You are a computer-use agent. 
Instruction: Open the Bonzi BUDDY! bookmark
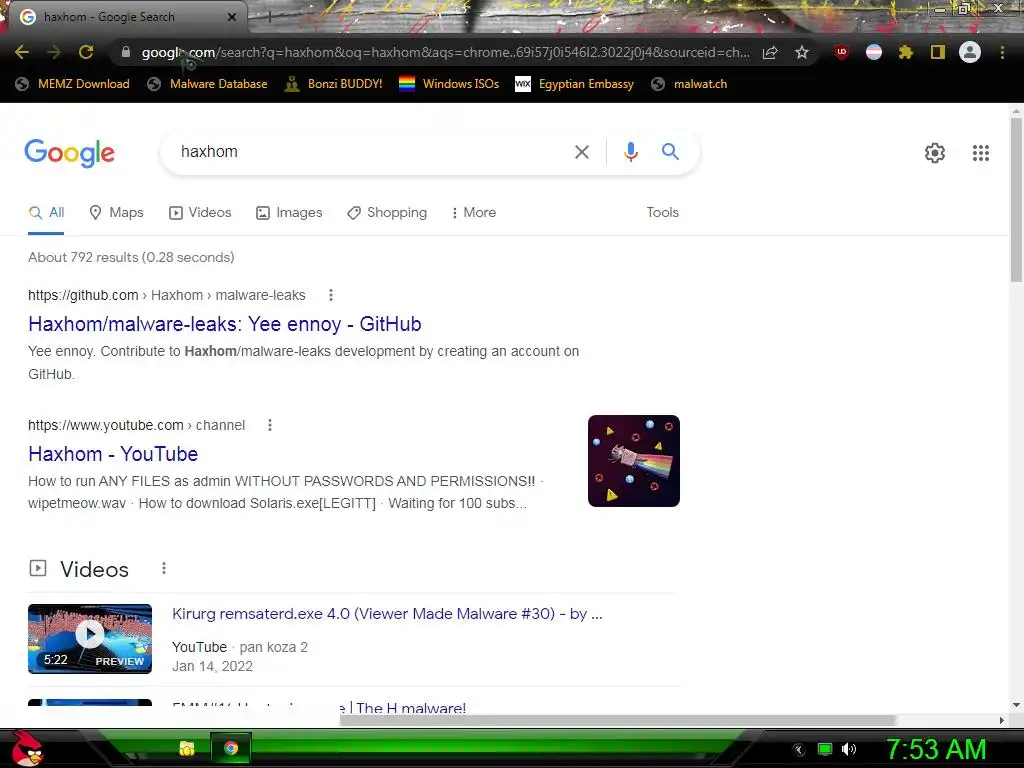[x=334, y=84]
